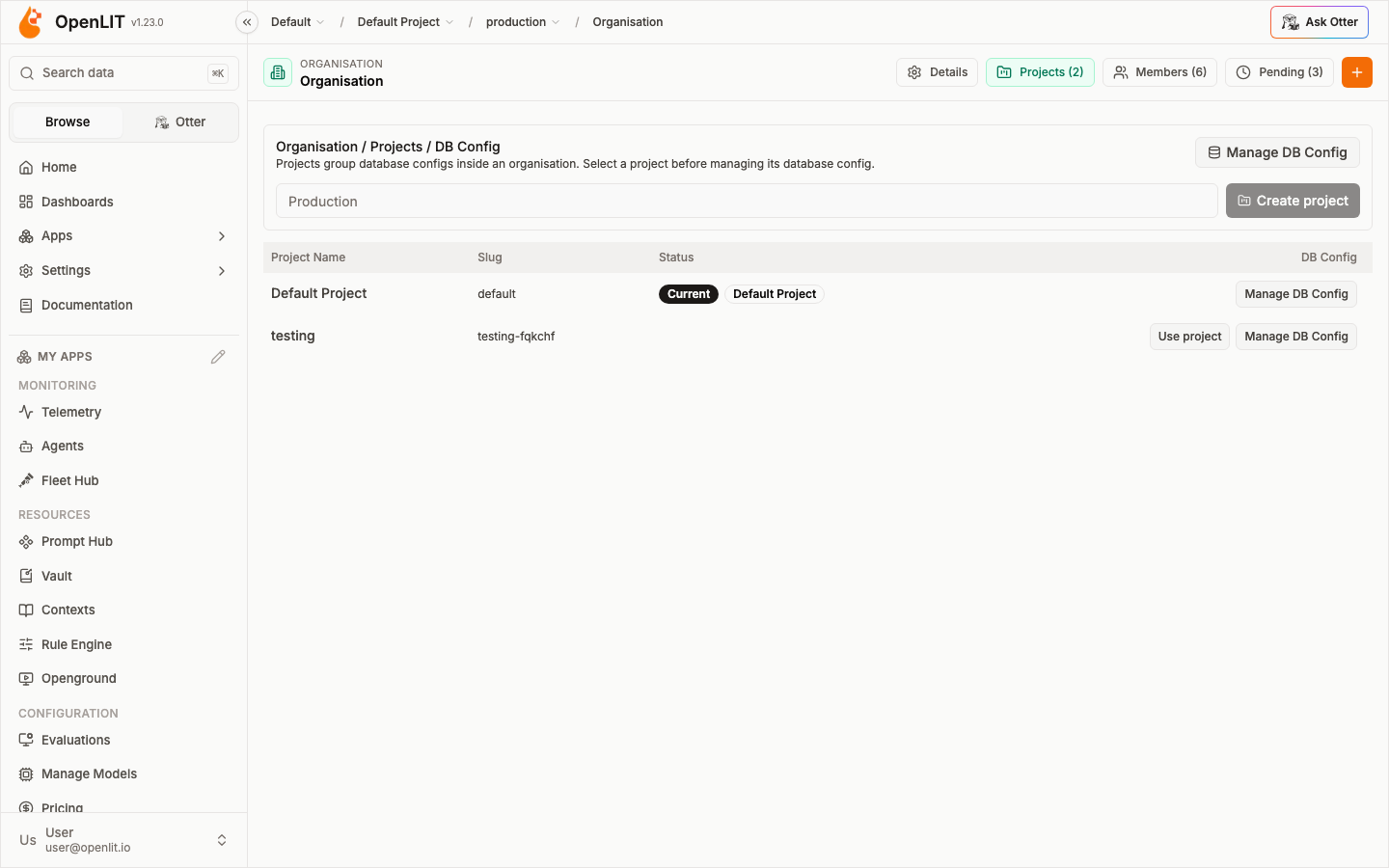The width and height of the screenshot is (1389, 868).
Task: Click the OpenLIT flame logo
Action: 31,22
